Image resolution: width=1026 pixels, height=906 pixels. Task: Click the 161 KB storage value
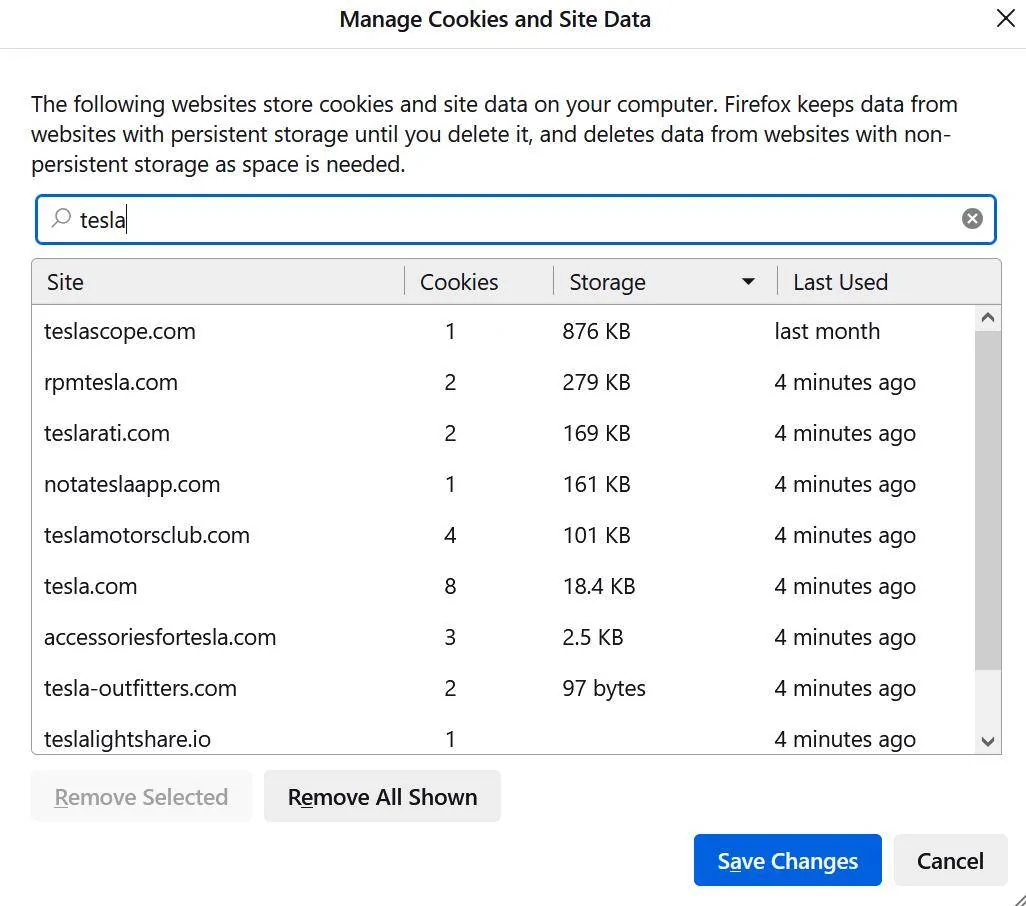coord(596,484)
